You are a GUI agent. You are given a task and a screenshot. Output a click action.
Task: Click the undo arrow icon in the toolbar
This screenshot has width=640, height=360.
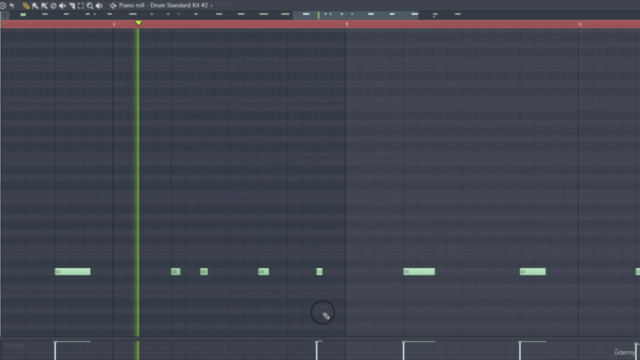point(12,6)
